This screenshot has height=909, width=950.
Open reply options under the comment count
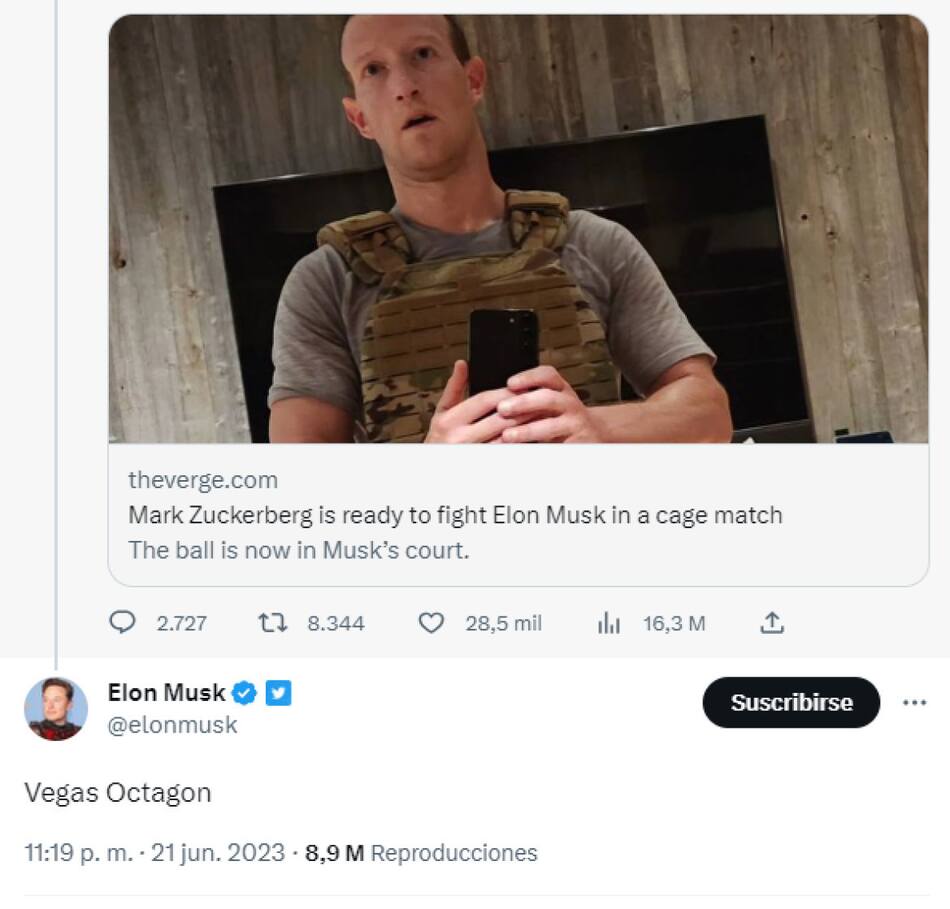point(124,623)
